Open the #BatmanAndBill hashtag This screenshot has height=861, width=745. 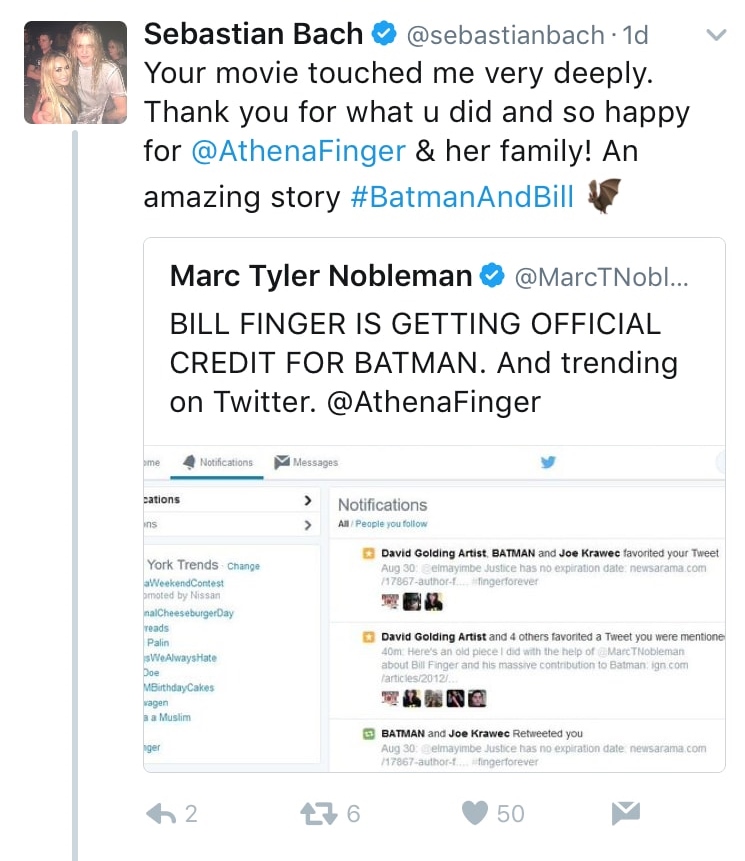click(462, 197)
